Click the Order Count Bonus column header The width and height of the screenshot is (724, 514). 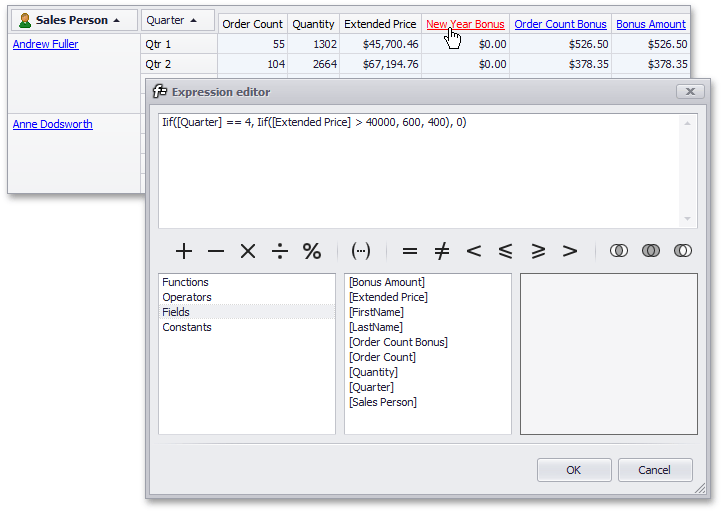pyautogui.click(x=560, y=24)
